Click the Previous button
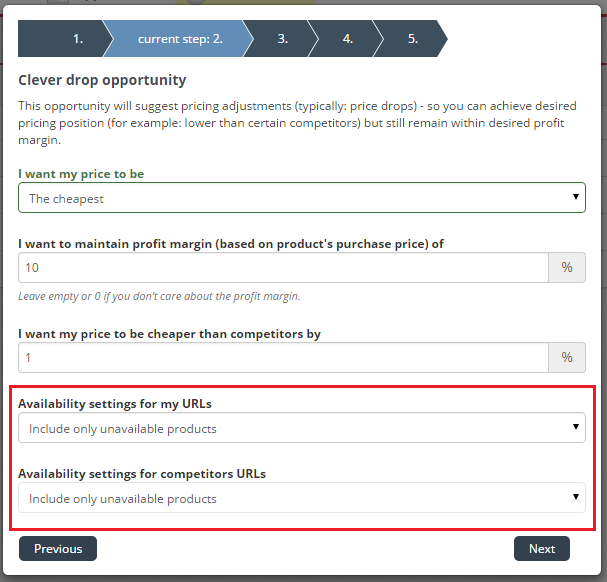 pos(58,549)
